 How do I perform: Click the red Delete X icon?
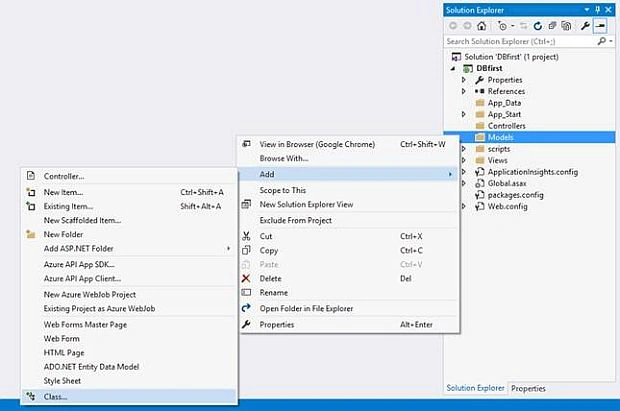click(x=246, y=278)
